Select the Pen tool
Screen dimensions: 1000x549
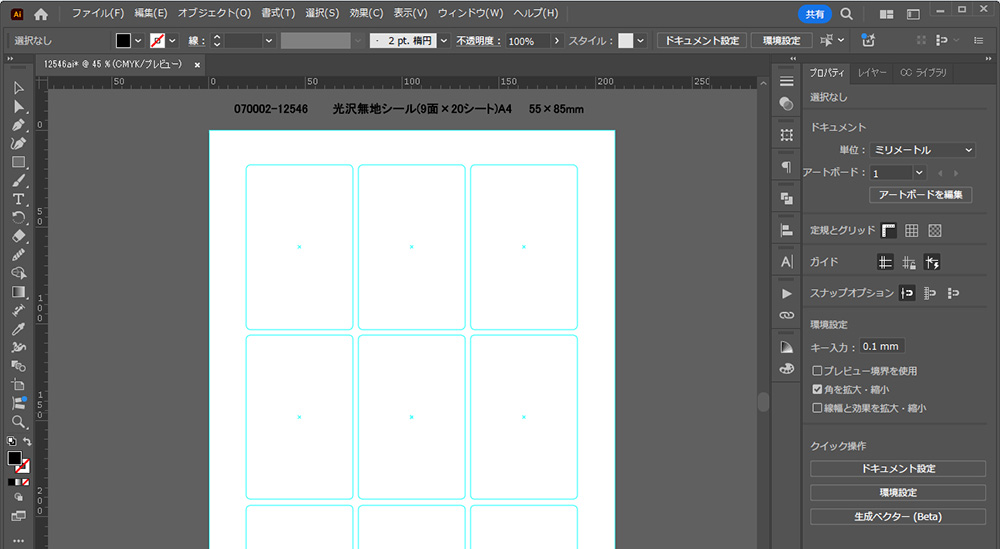coord(18,125)
